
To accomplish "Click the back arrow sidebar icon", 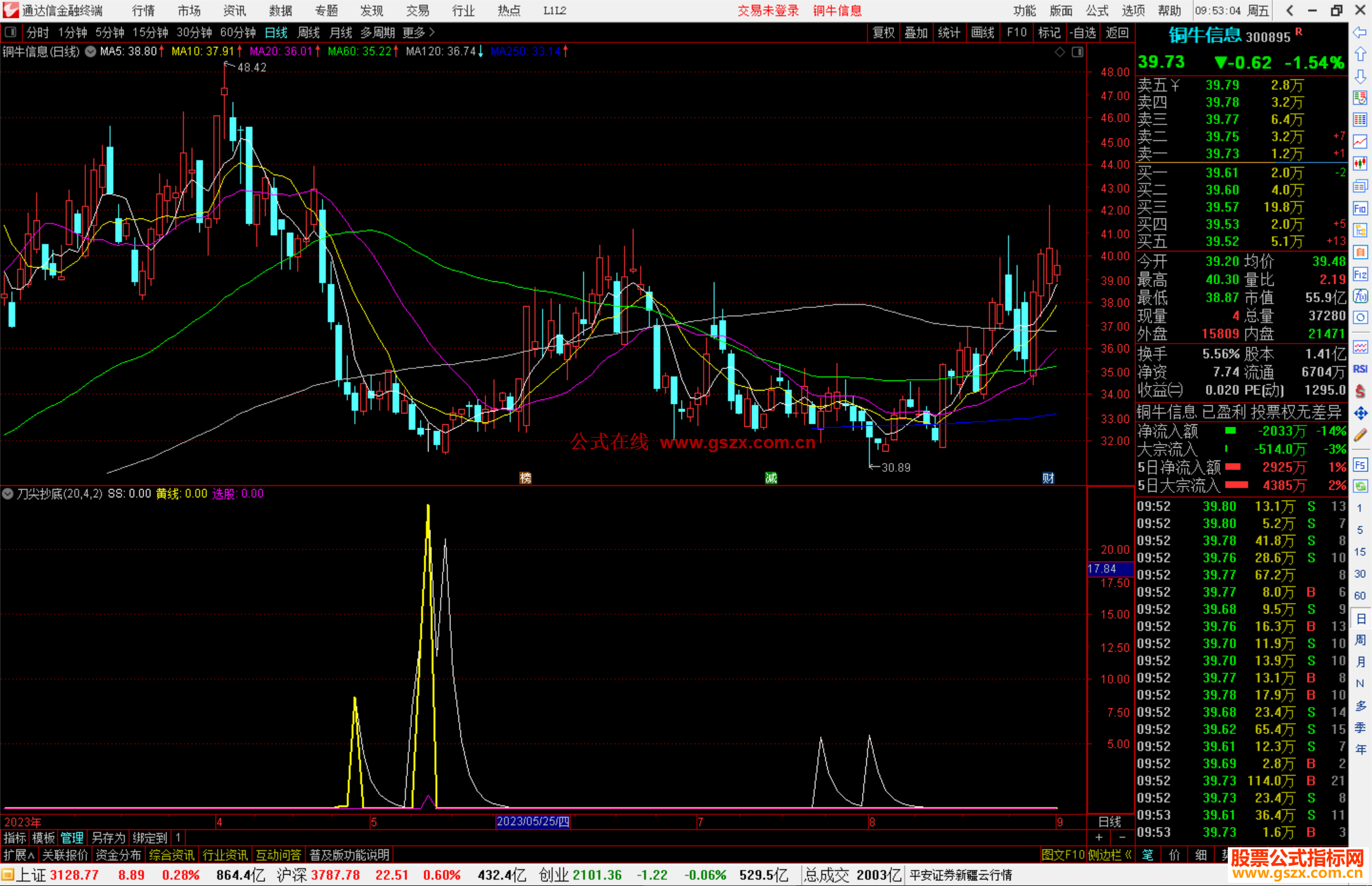I will (x=1360, y=32).
